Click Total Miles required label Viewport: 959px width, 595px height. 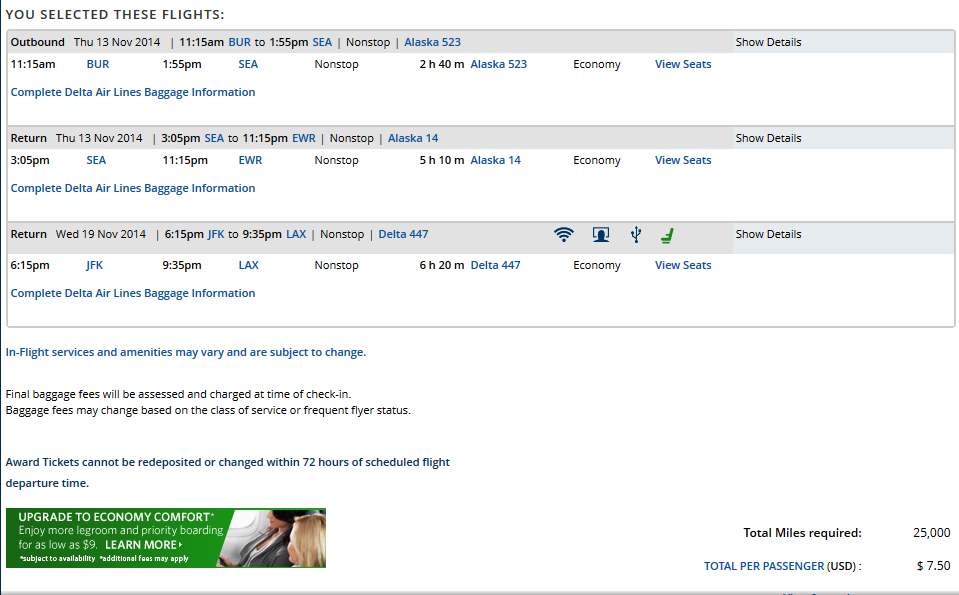(x=802, y=533)
